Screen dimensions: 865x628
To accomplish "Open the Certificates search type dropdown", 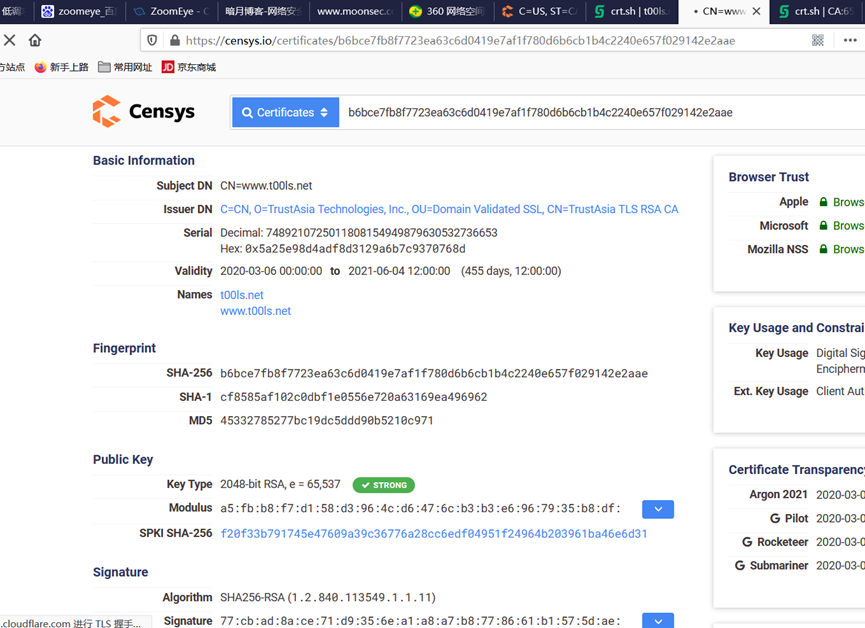I will (x=285, y=113).
